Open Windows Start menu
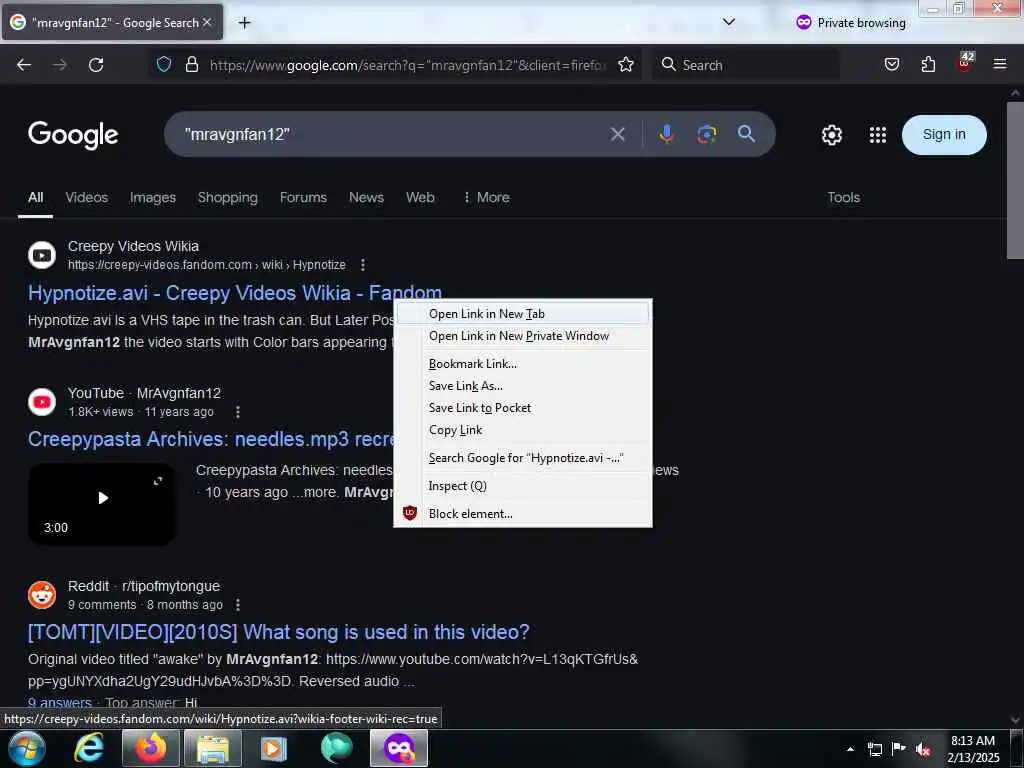 coord(26,748)
